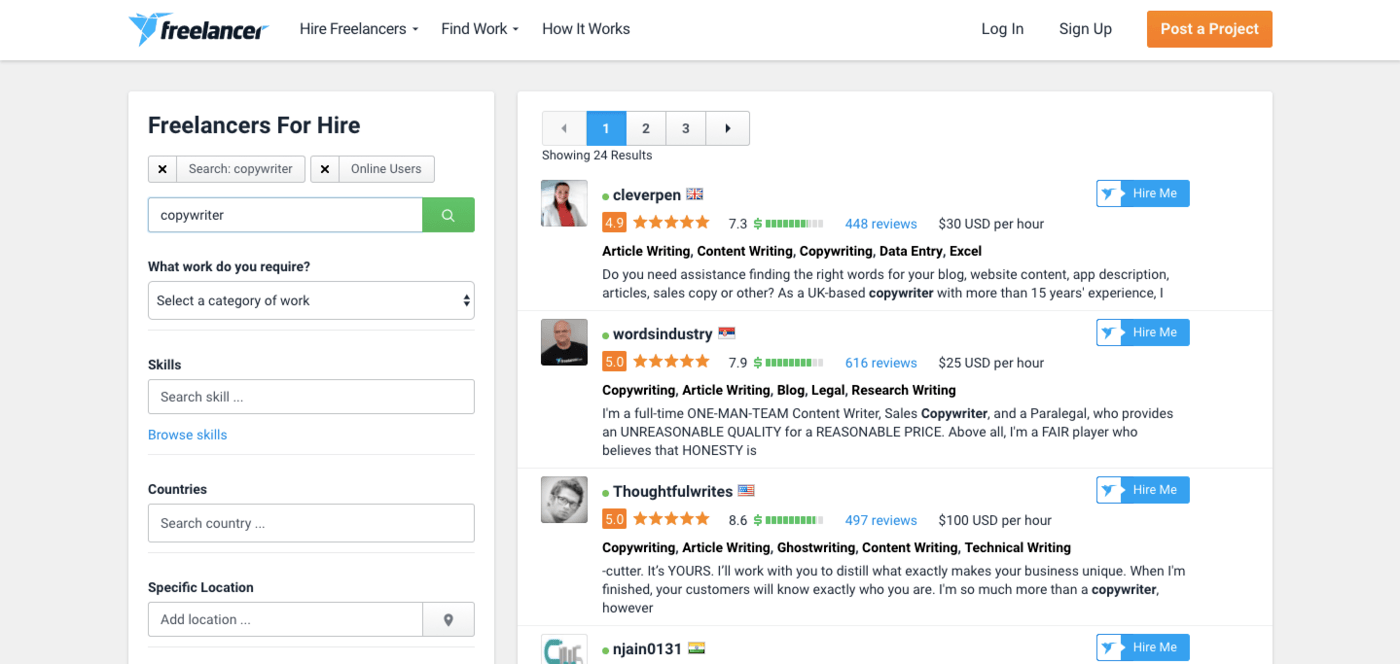The height and width of the screenshot is (664, 1400).
Task: Click cleverpen's earnings dollar indicator
Action: pyautogui.click(x=788, y=224)
